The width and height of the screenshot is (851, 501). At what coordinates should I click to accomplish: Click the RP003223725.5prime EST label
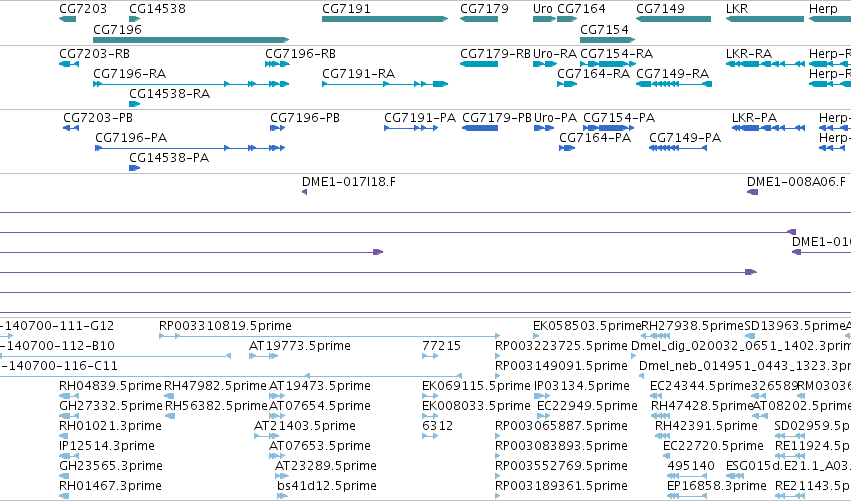[561, 346]
